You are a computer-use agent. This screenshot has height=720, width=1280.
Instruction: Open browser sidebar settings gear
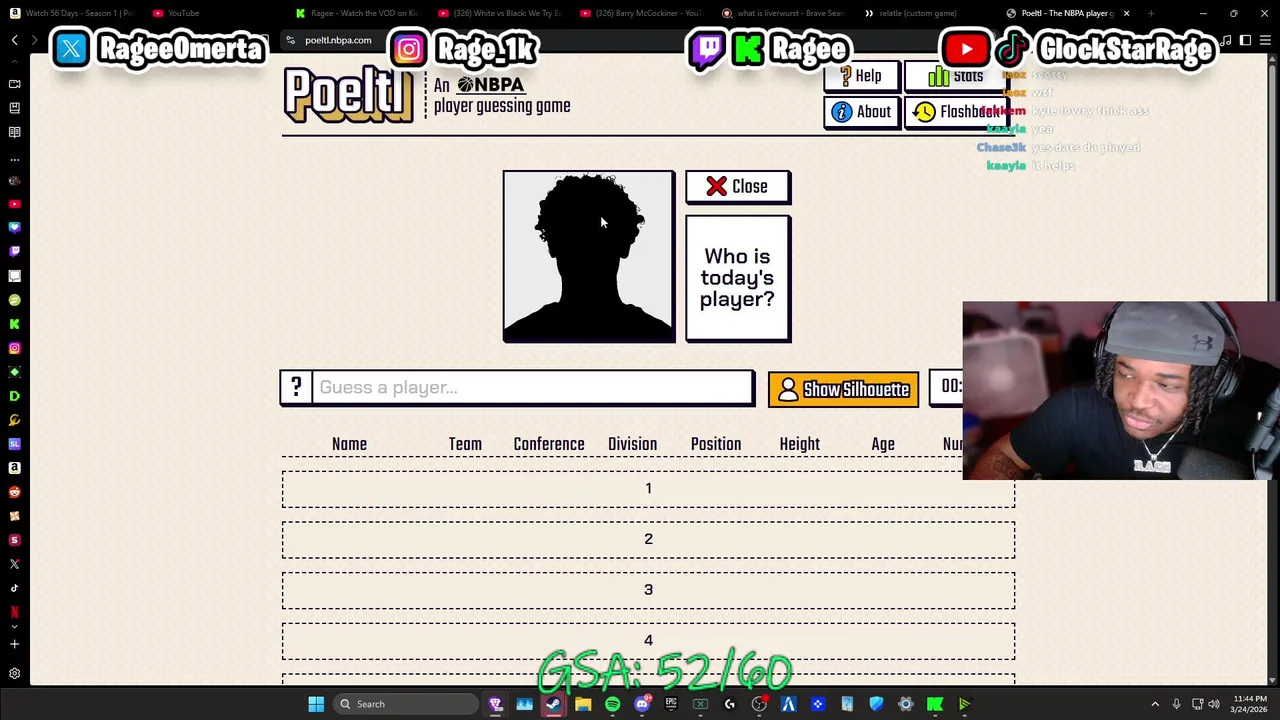coord(14,674)
